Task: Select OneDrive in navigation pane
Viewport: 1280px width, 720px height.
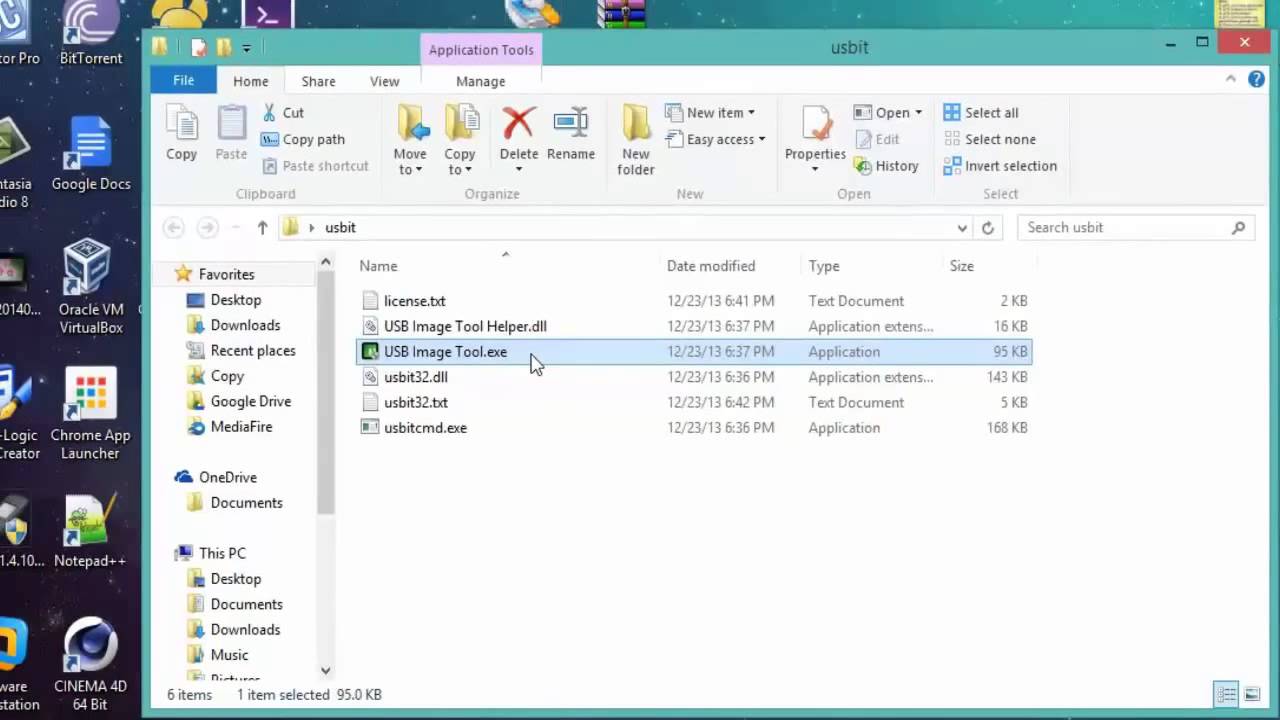Action: [228, 477]
